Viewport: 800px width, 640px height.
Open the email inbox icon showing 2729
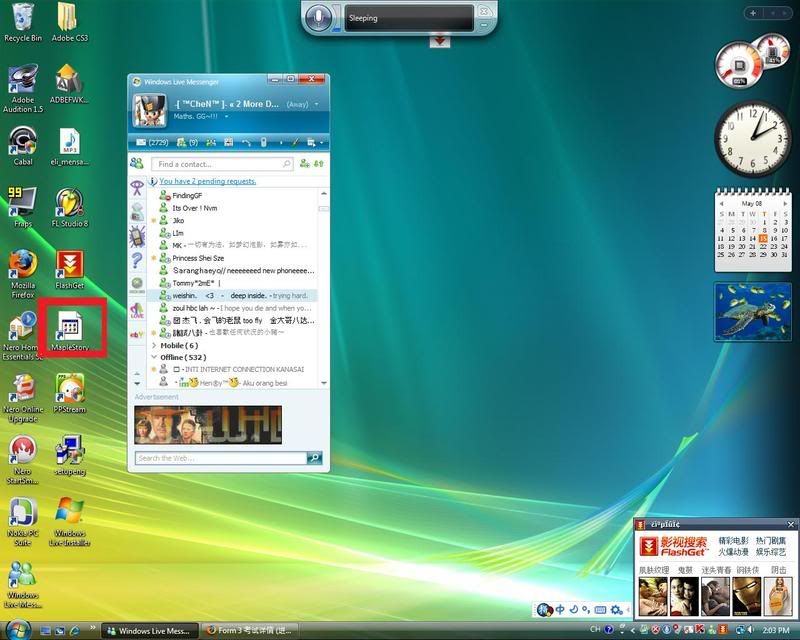point(142,143)
